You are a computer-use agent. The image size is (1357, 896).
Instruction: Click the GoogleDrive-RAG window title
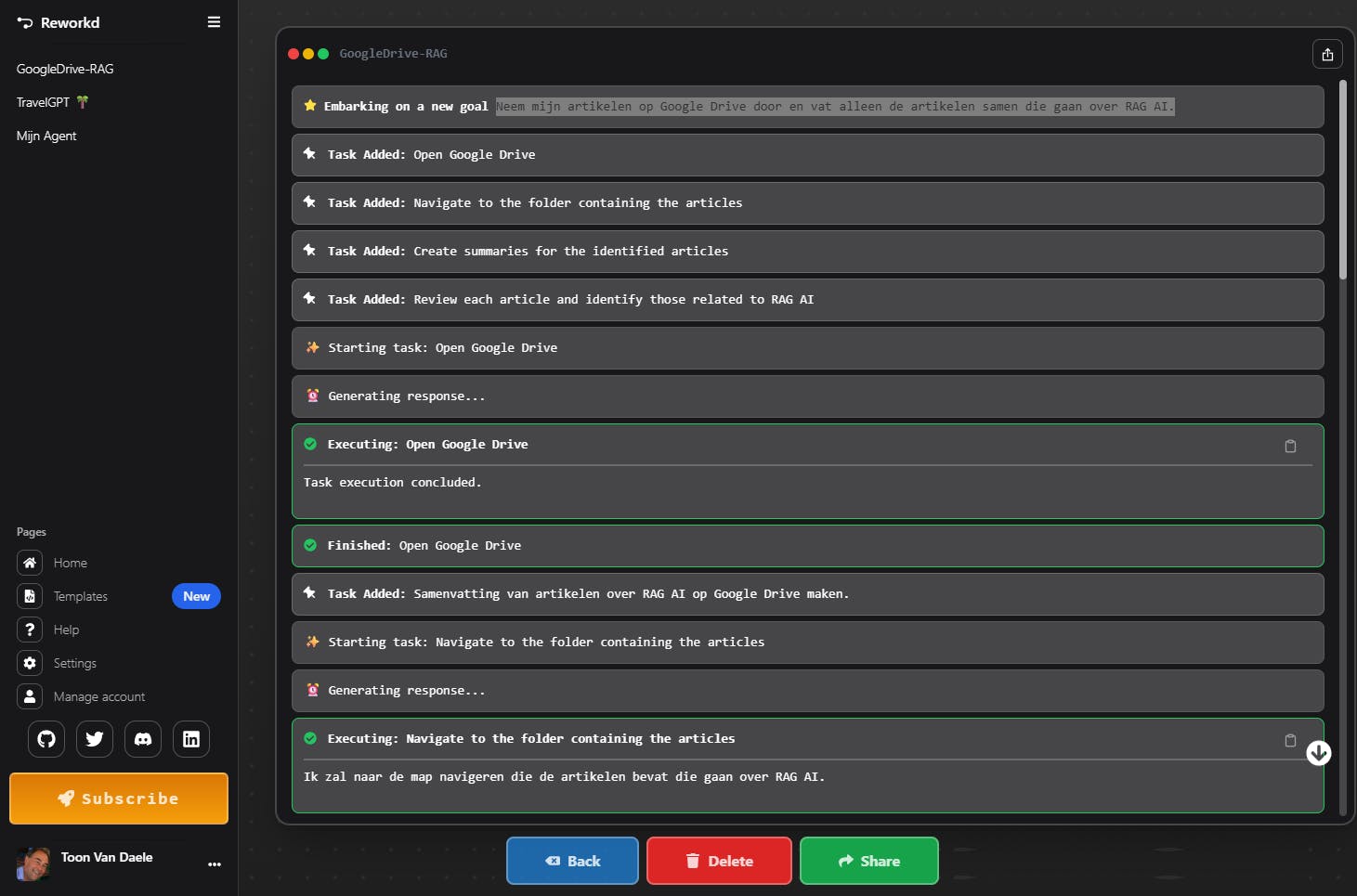(393, 54)
